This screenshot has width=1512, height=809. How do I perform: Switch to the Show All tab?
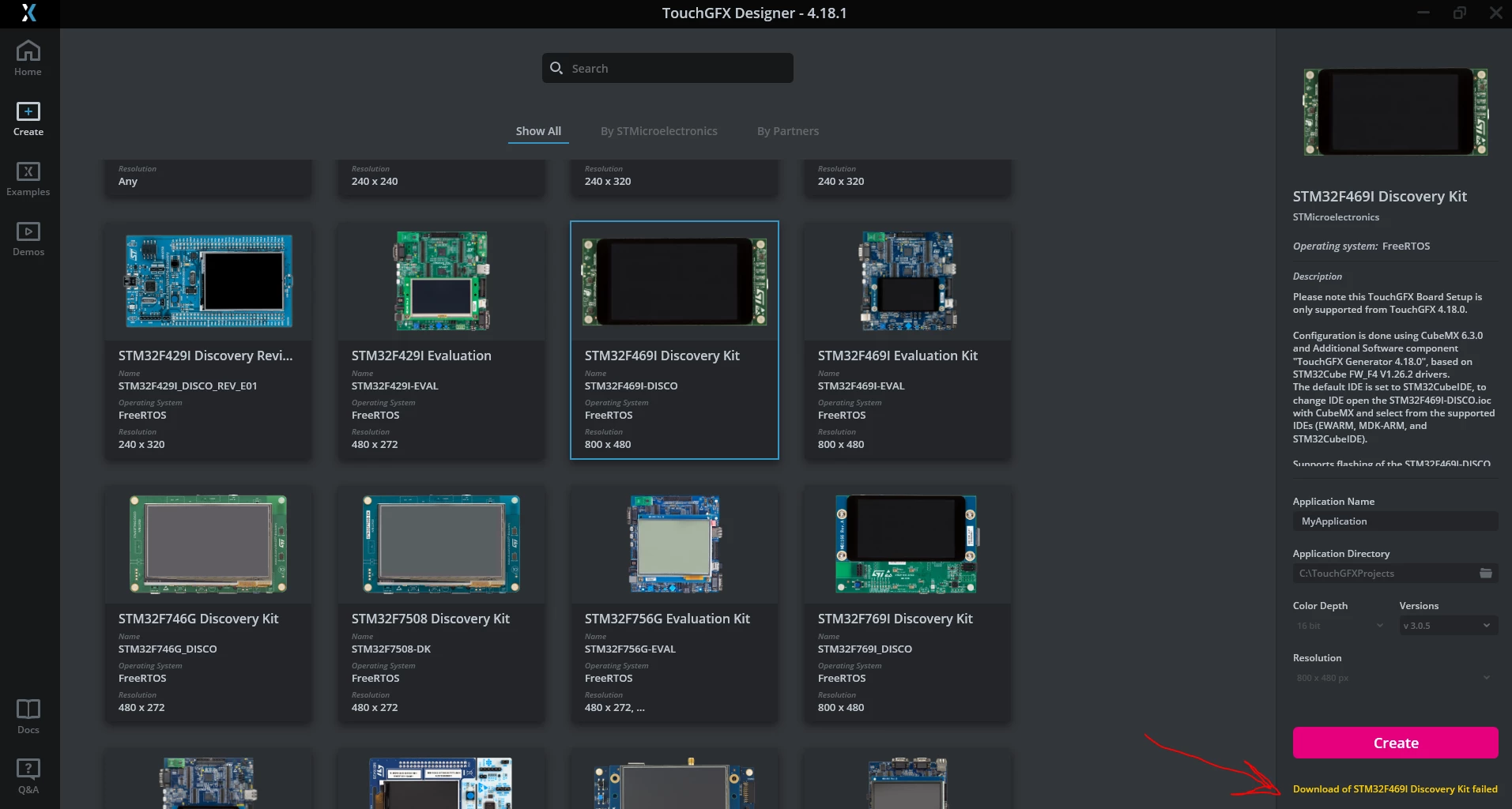[538, 131]
